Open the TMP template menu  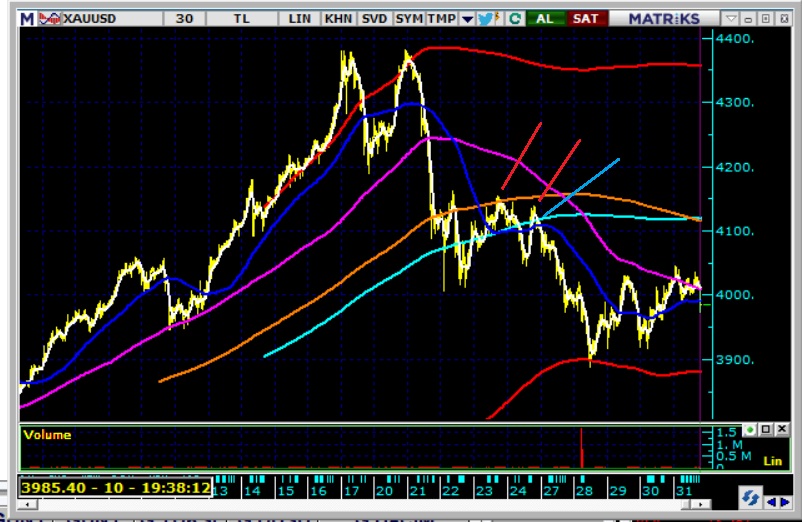tap(441, 18)
